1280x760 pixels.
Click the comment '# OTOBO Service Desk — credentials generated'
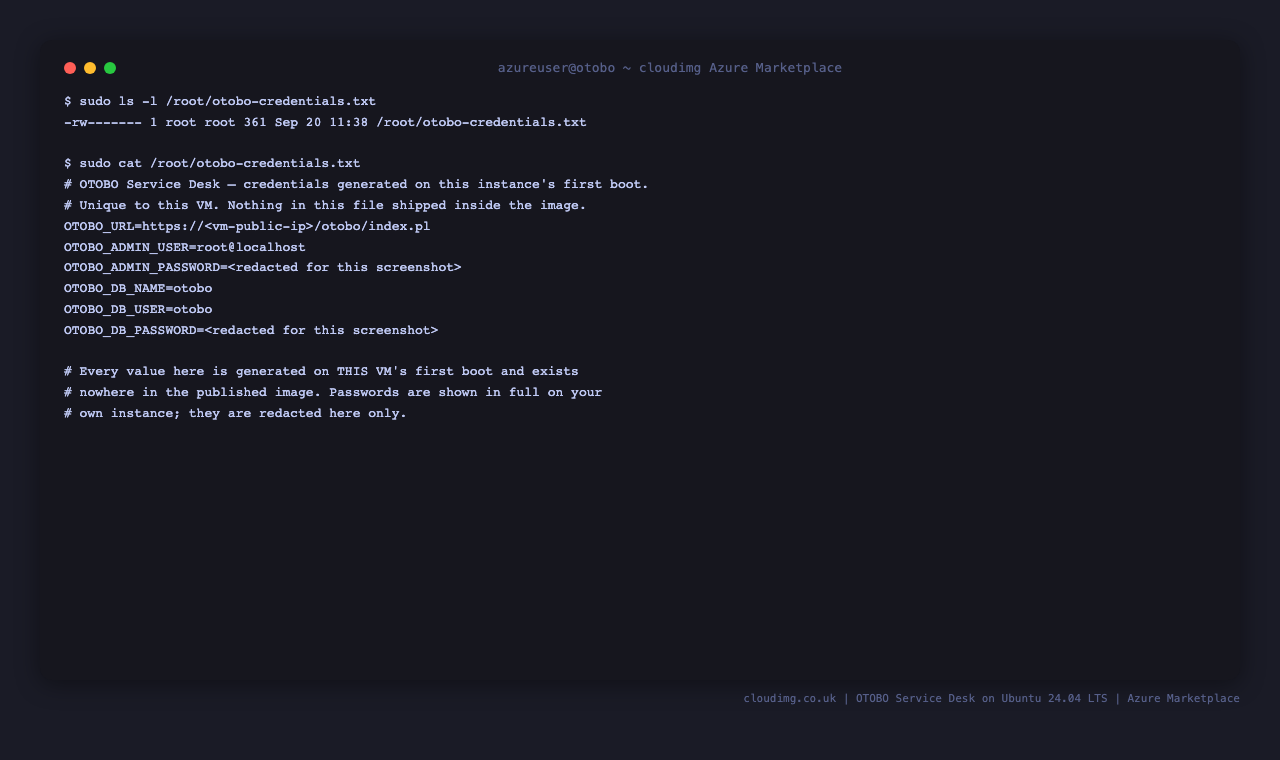(x=356, y=185)
